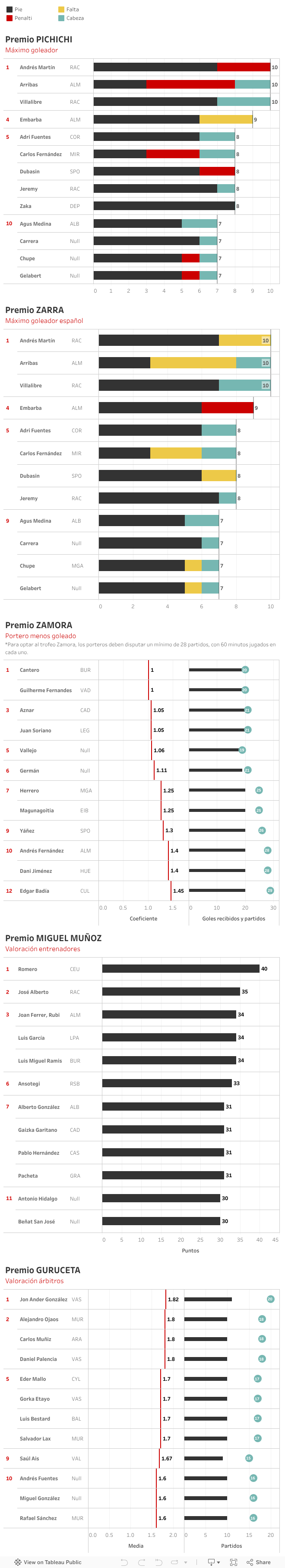Screen dimensions: 285x1568
Task: Select the black Pie legend swatch
Action: 9,10
